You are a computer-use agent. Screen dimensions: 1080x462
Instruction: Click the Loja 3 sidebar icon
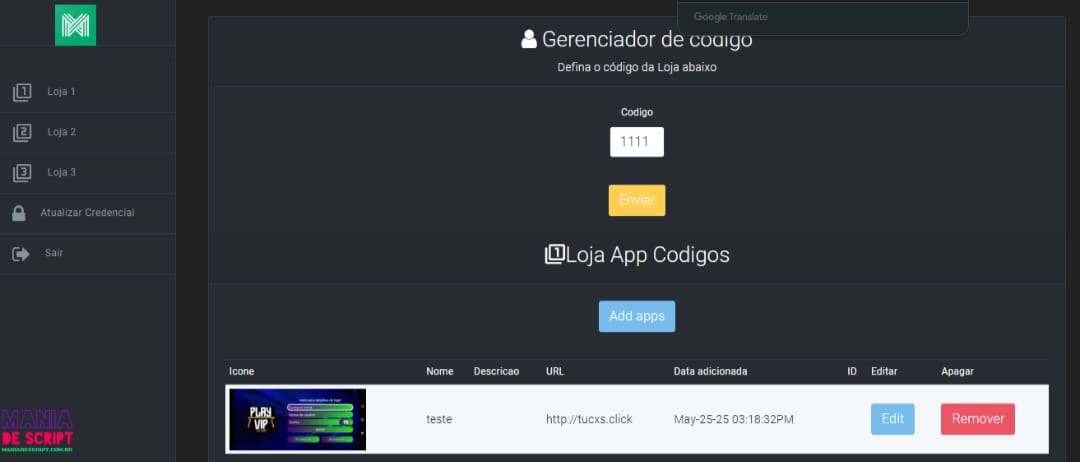22,172
